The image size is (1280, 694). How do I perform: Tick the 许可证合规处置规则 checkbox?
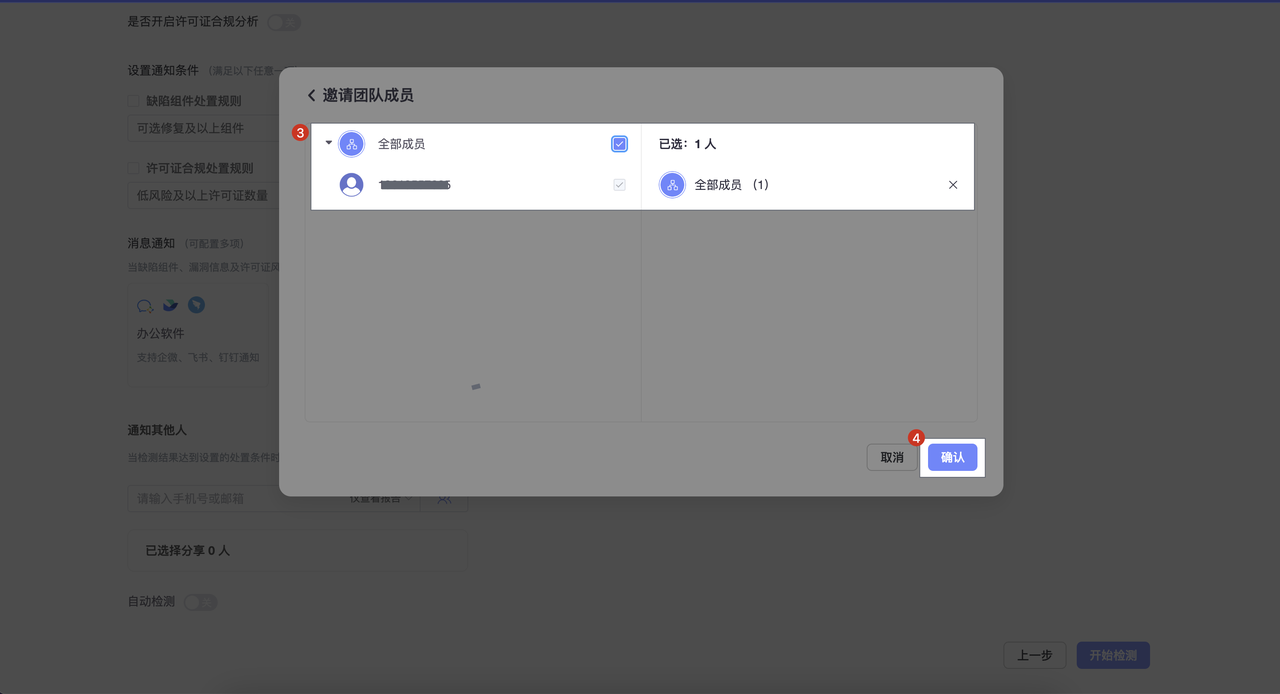coord(134,168)
